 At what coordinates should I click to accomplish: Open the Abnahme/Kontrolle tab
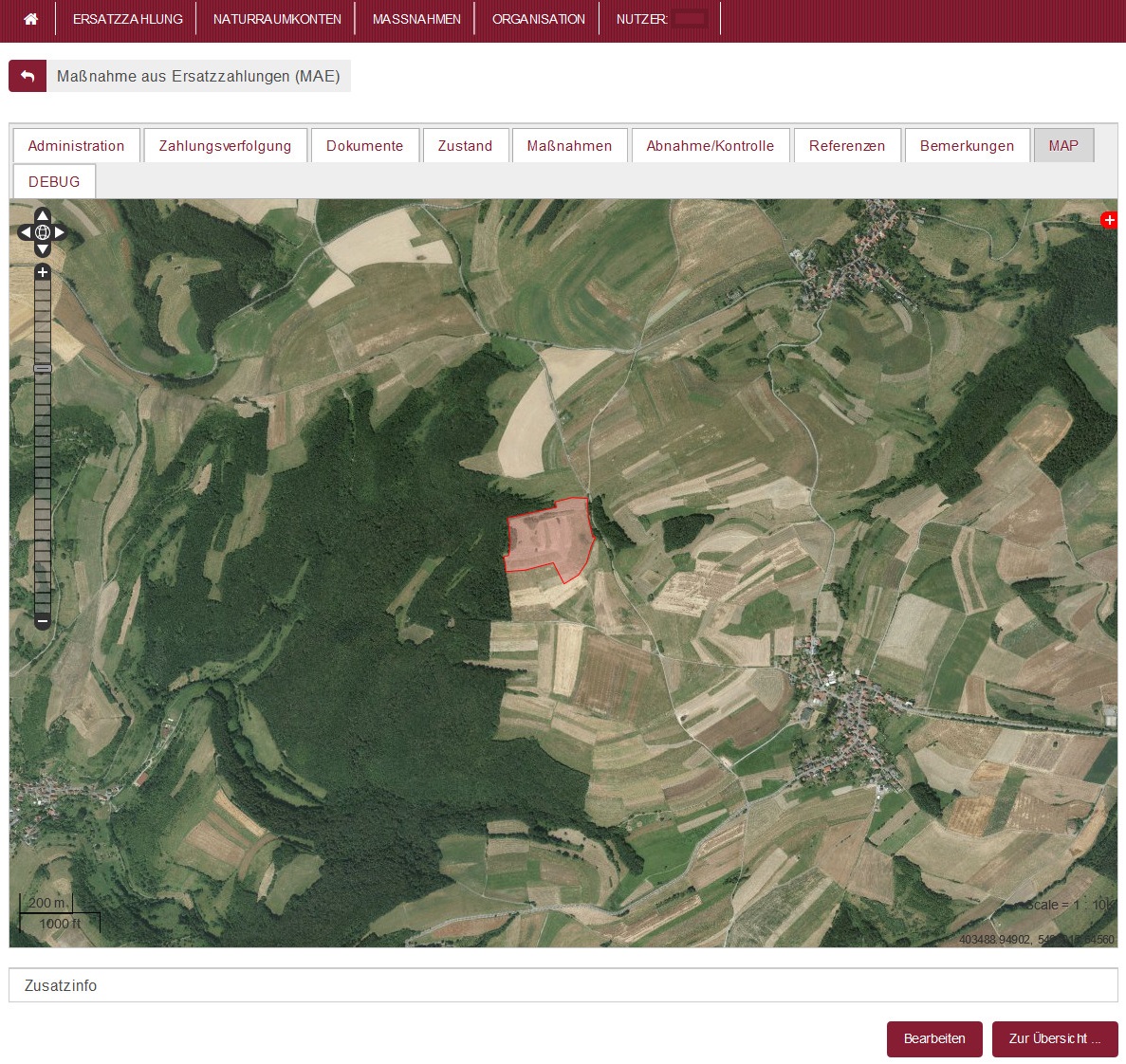point(710,146)
